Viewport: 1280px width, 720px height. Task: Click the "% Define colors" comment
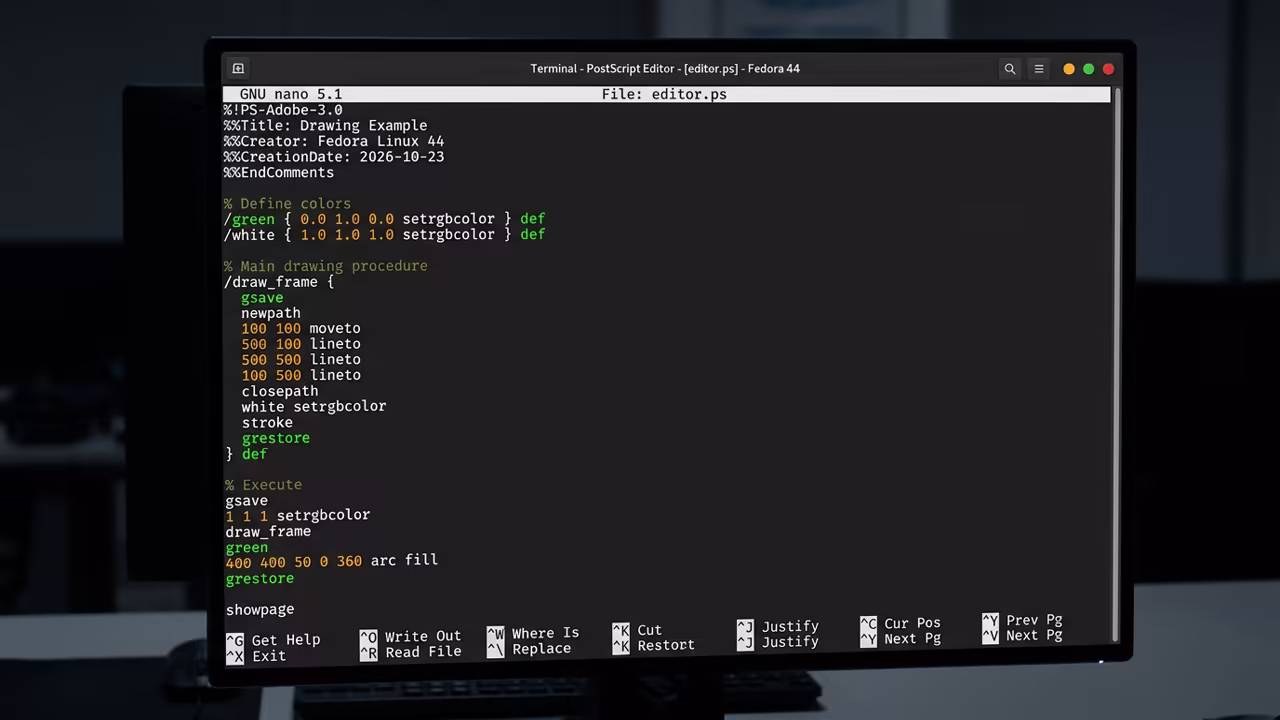click(287, 204)
